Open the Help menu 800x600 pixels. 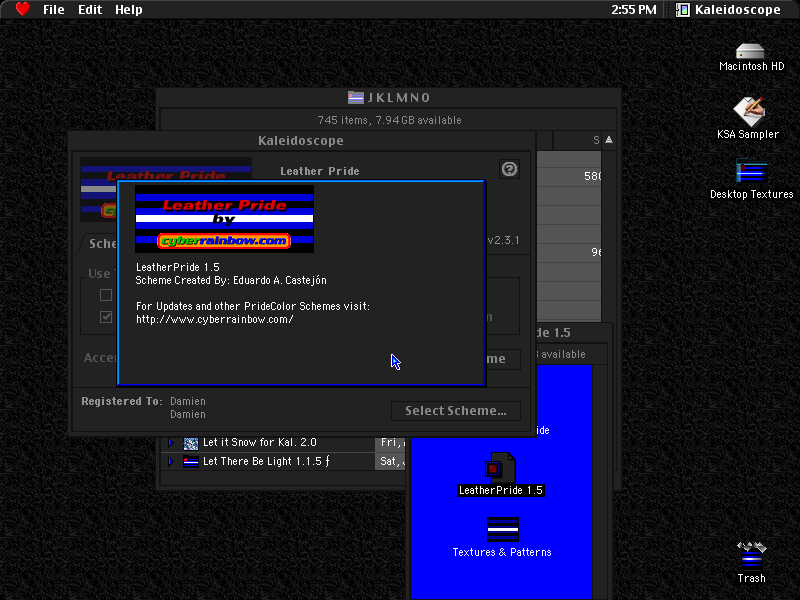(129, 10)
